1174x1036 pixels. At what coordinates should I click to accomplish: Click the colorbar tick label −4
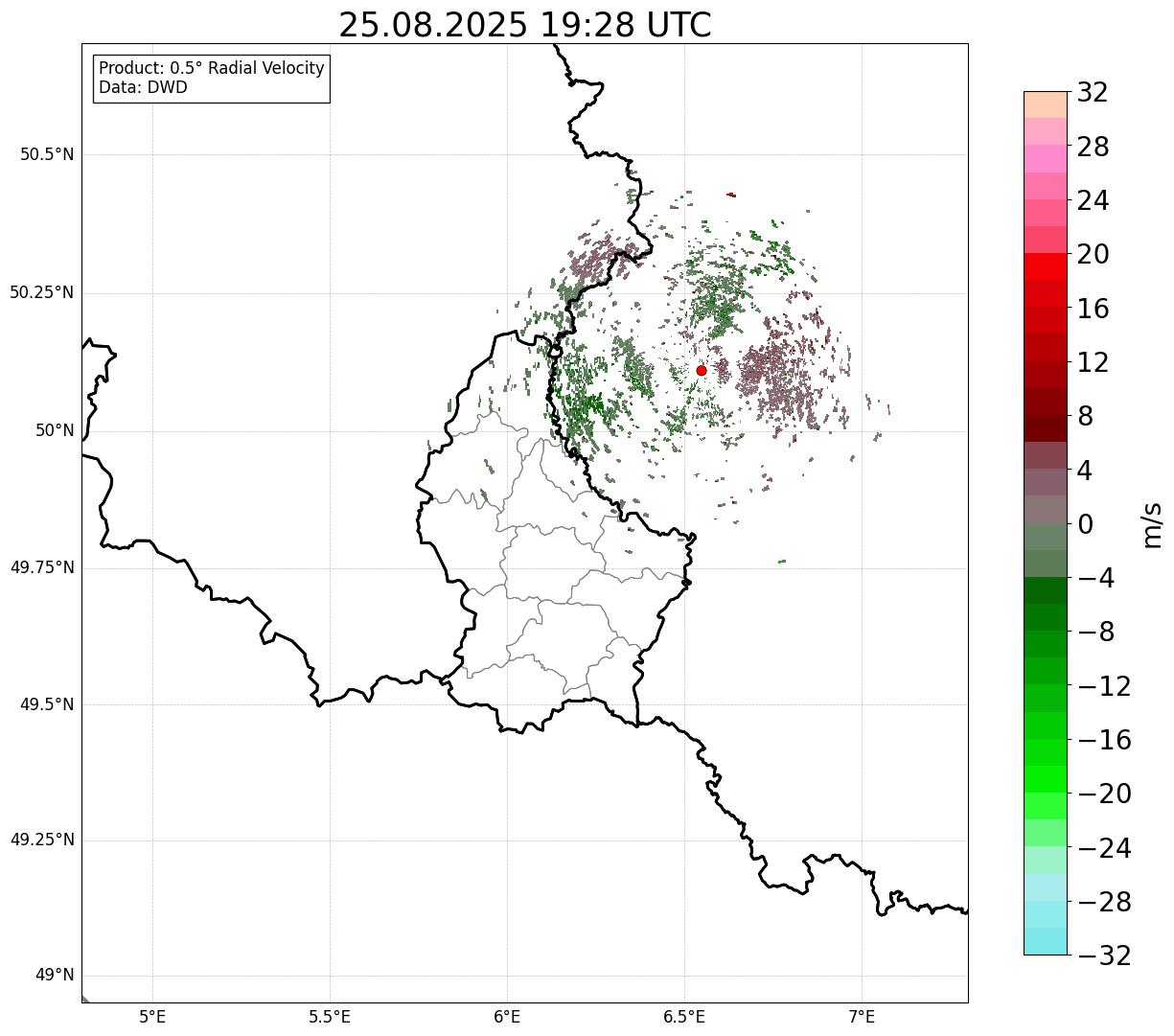pyautogui.click(x=1096, y=578)
